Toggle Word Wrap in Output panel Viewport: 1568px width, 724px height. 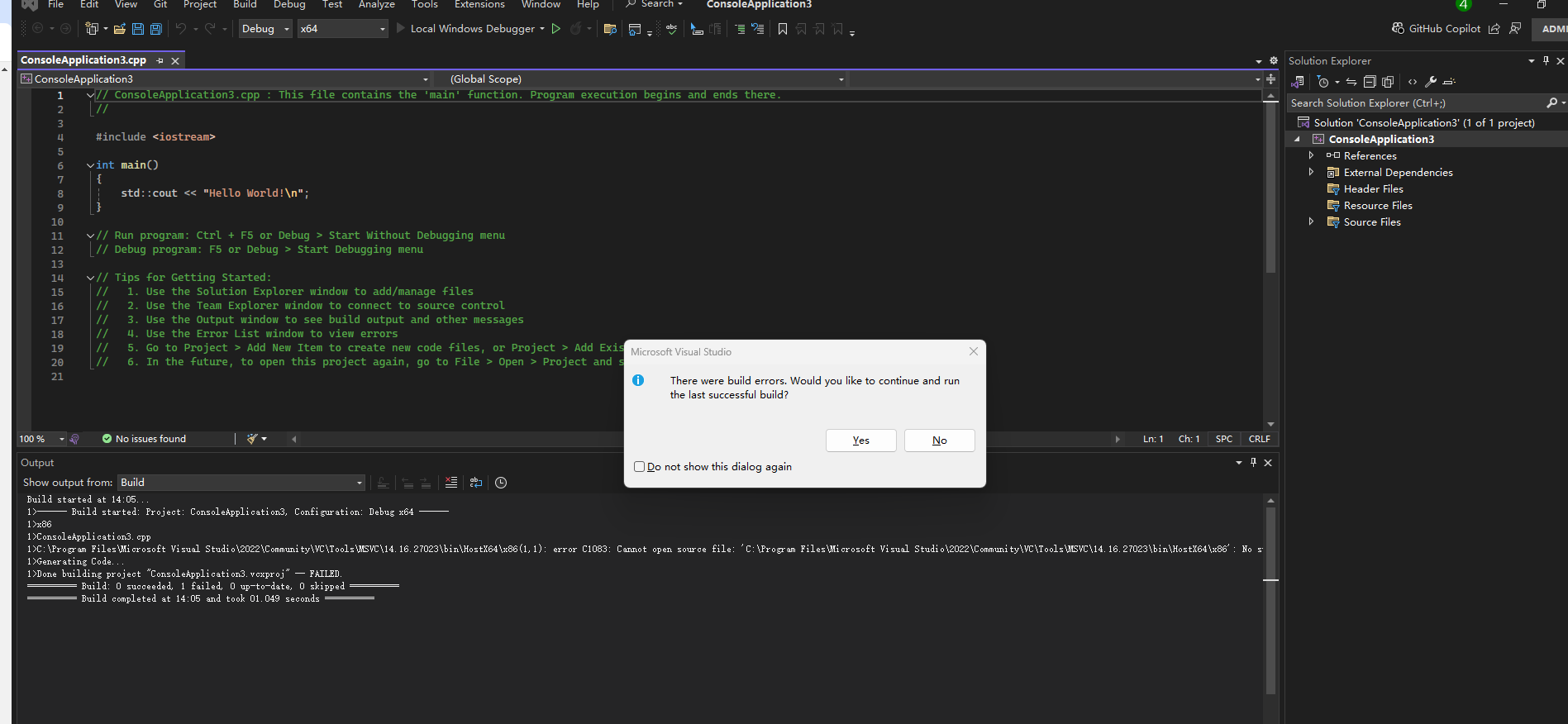[476, 483]
